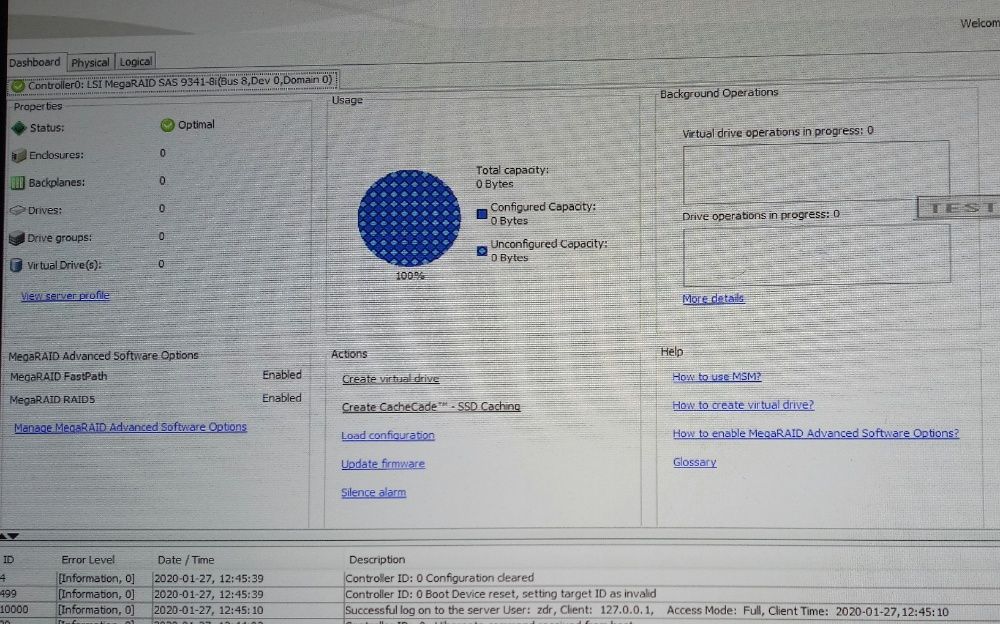Viewport: 1000px width, 624px height.
Task: Click the ID 10000 log cell
Action: pos(14,610)
